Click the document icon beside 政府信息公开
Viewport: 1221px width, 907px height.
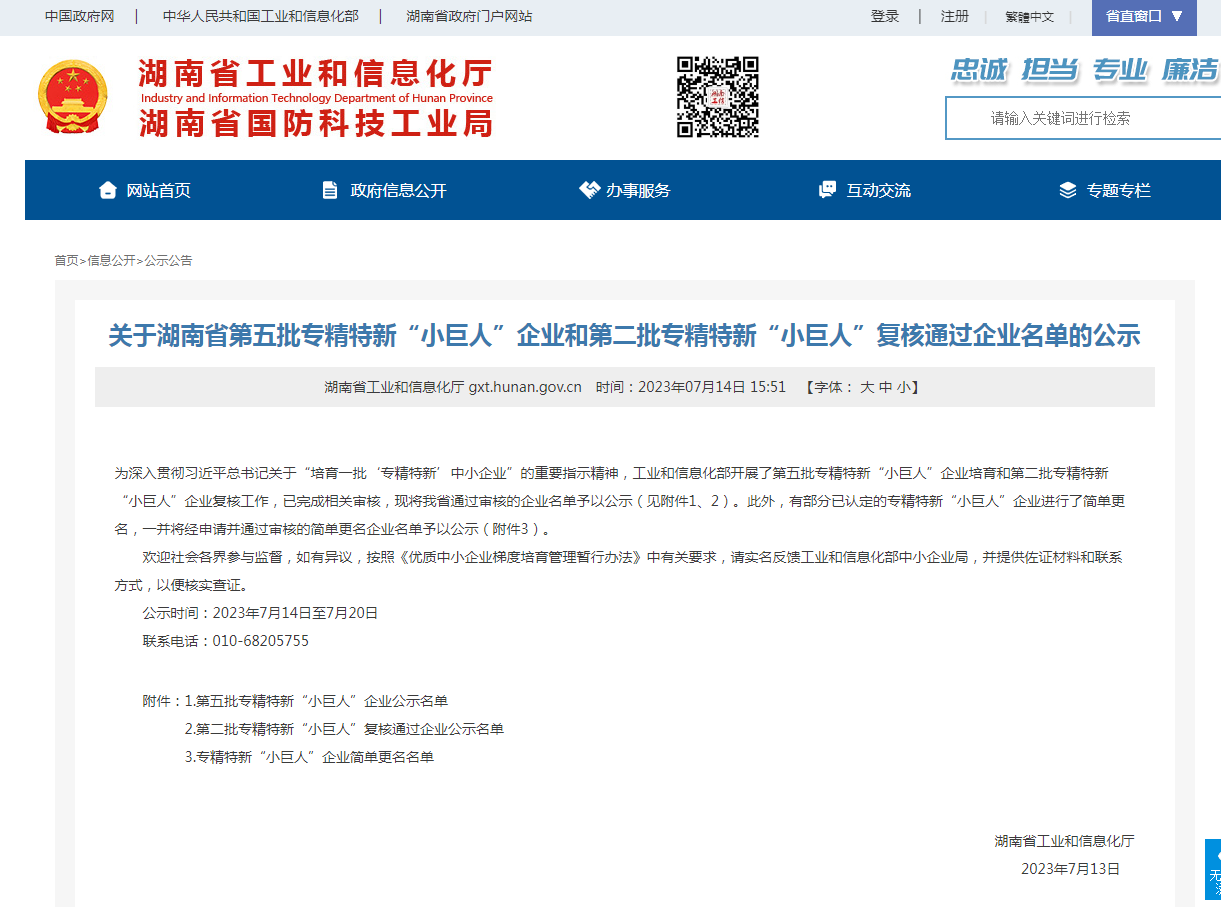click(x=330, y=190)
